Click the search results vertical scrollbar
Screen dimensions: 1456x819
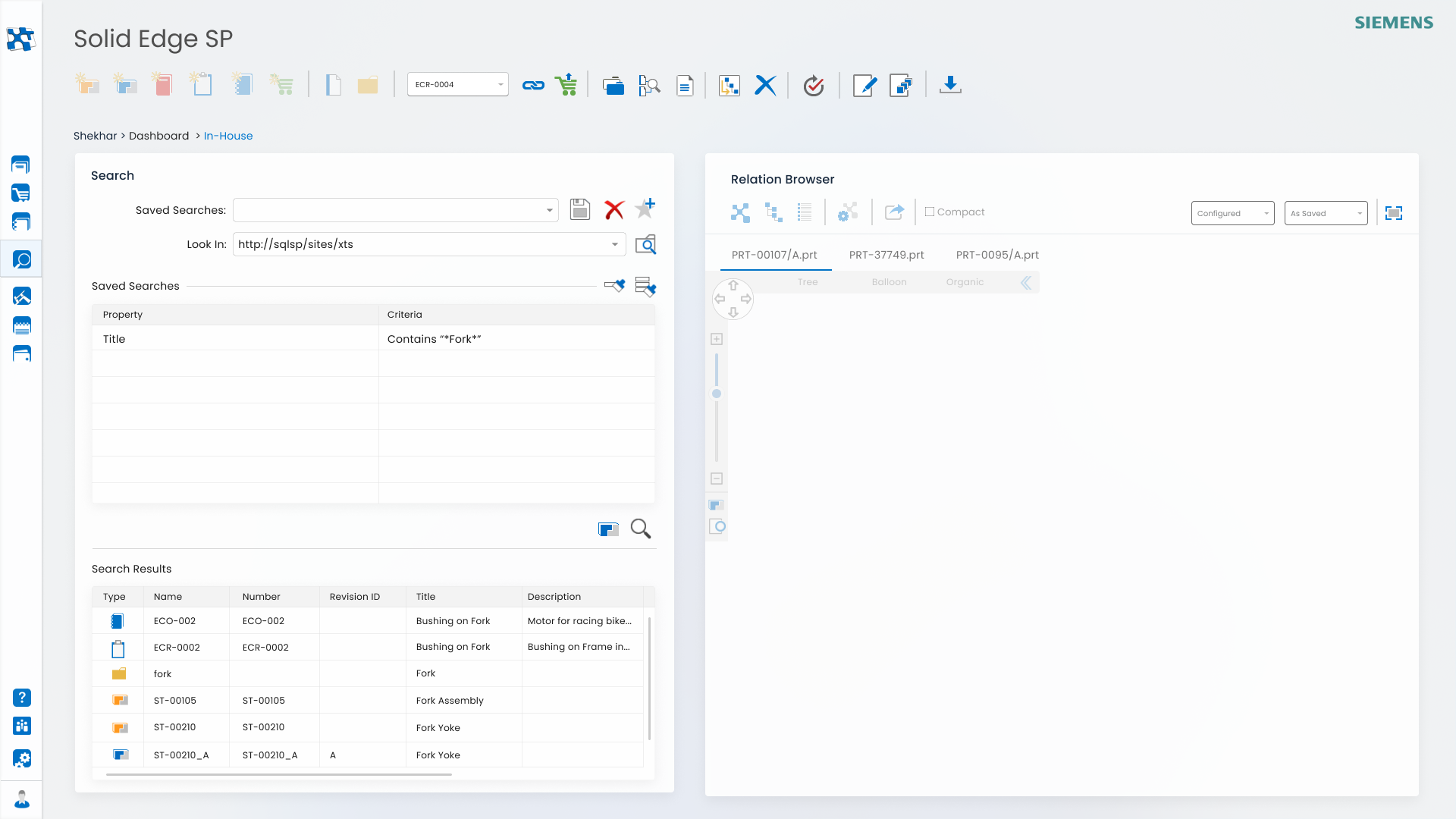coord(650,678)
